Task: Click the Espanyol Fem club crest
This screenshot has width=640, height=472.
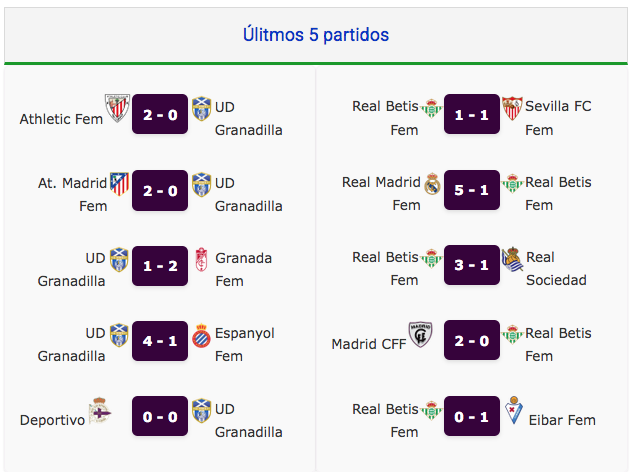Action: point(201,336)
